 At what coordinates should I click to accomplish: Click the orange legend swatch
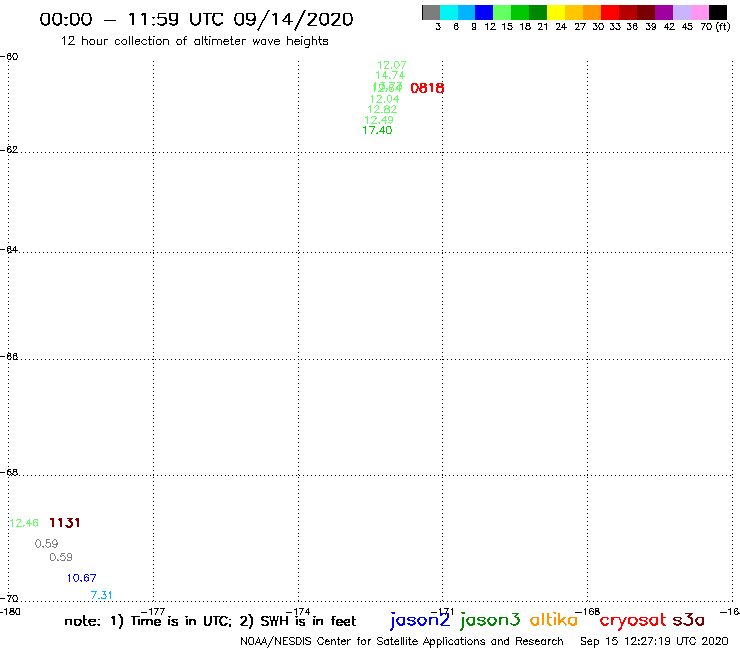click(x=592, y=12)
